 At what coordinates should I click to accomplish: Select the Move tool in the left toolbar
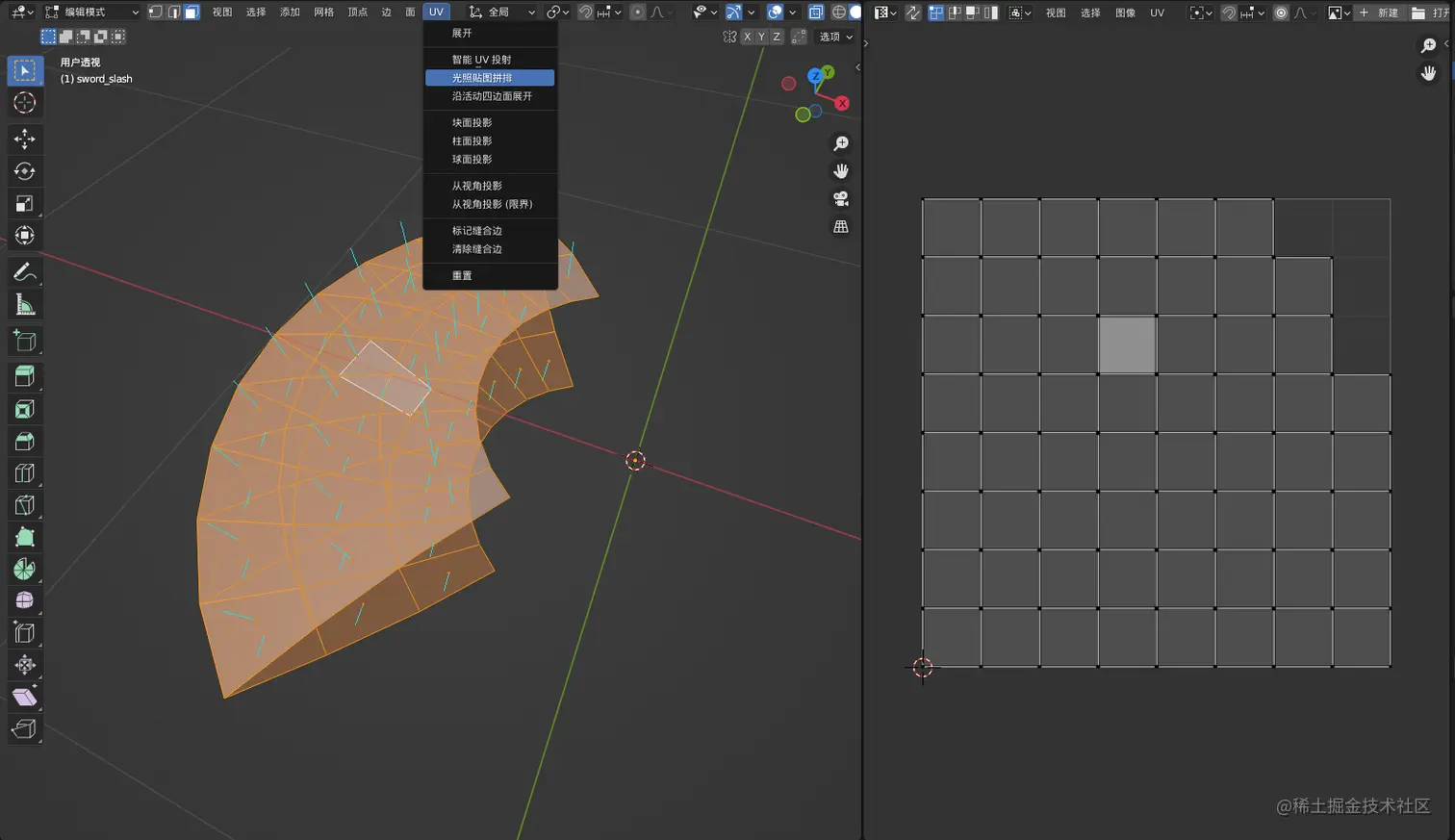[25, 140]
